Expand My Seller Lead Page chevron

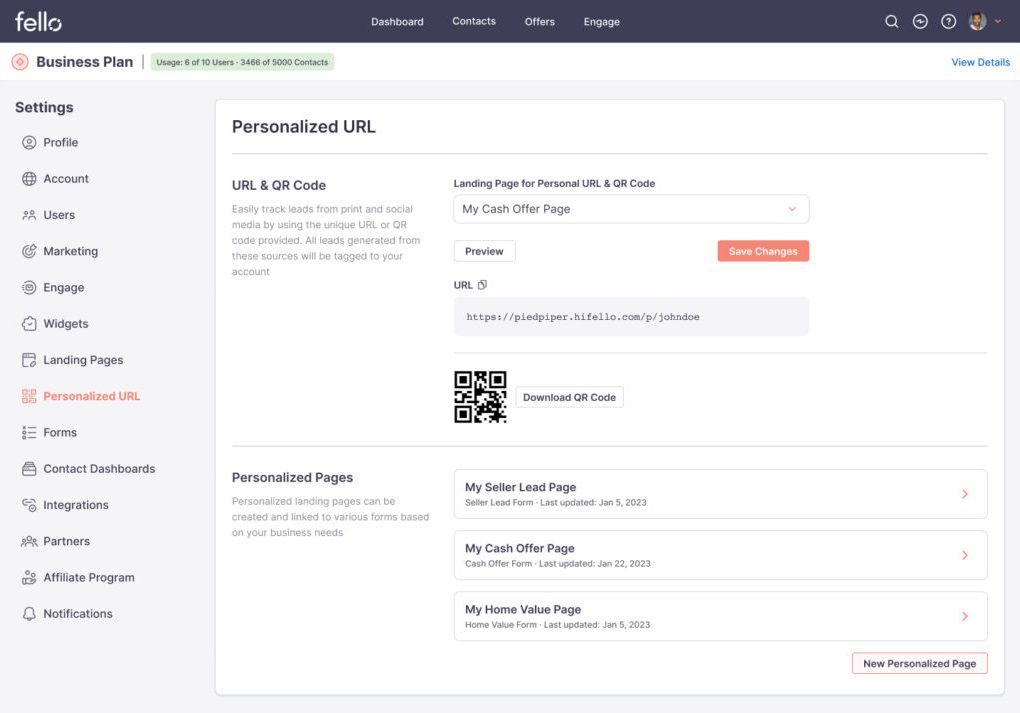click(x=964, y=494)
